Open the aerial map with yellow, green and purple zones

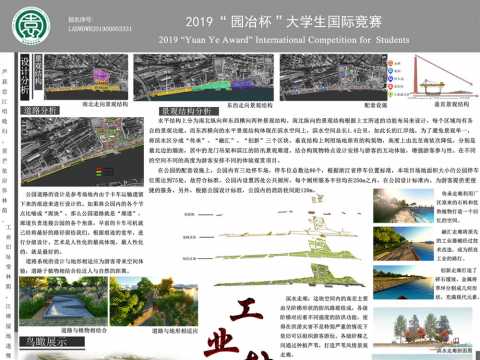tap(203, 78)
